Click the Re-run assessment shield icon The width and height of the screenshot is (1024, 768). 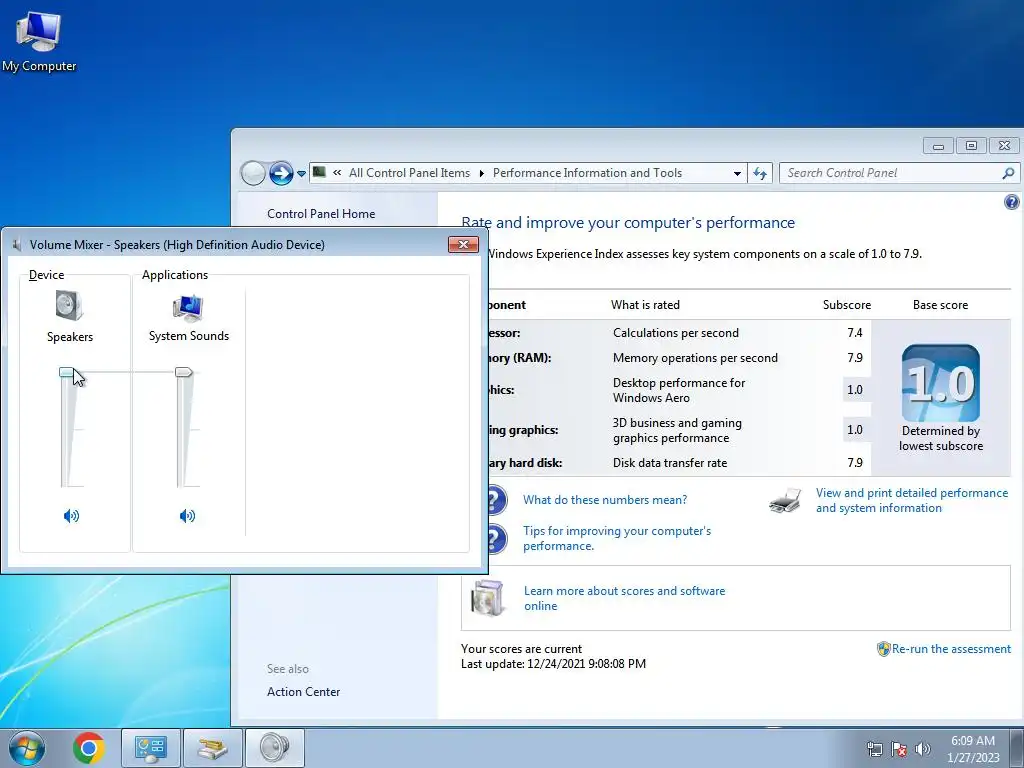point(883,648)
